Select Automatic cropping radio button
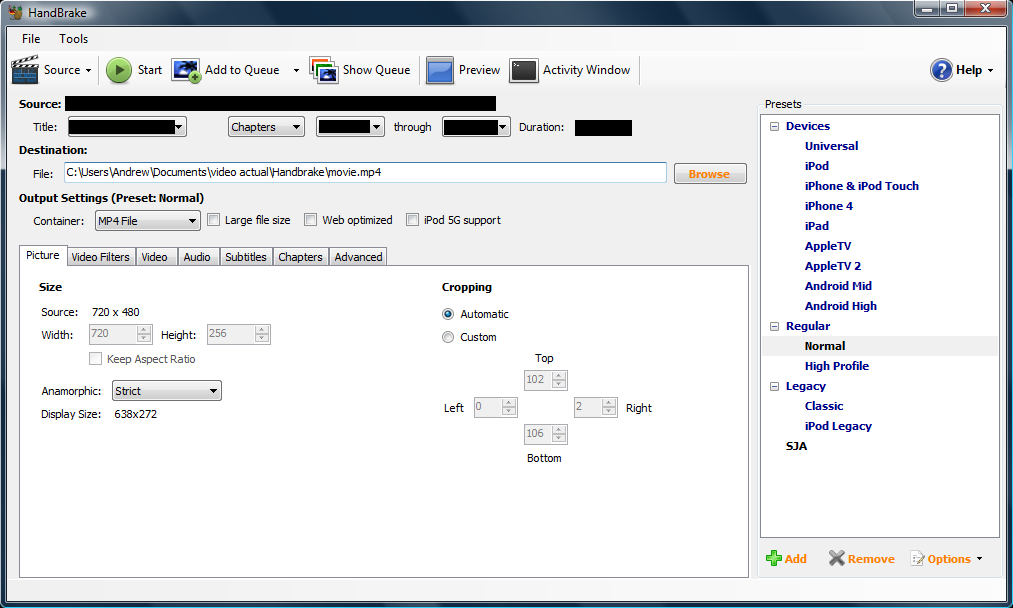The width and height of the screenshot is (1013, 608). (x=448, y=314)
